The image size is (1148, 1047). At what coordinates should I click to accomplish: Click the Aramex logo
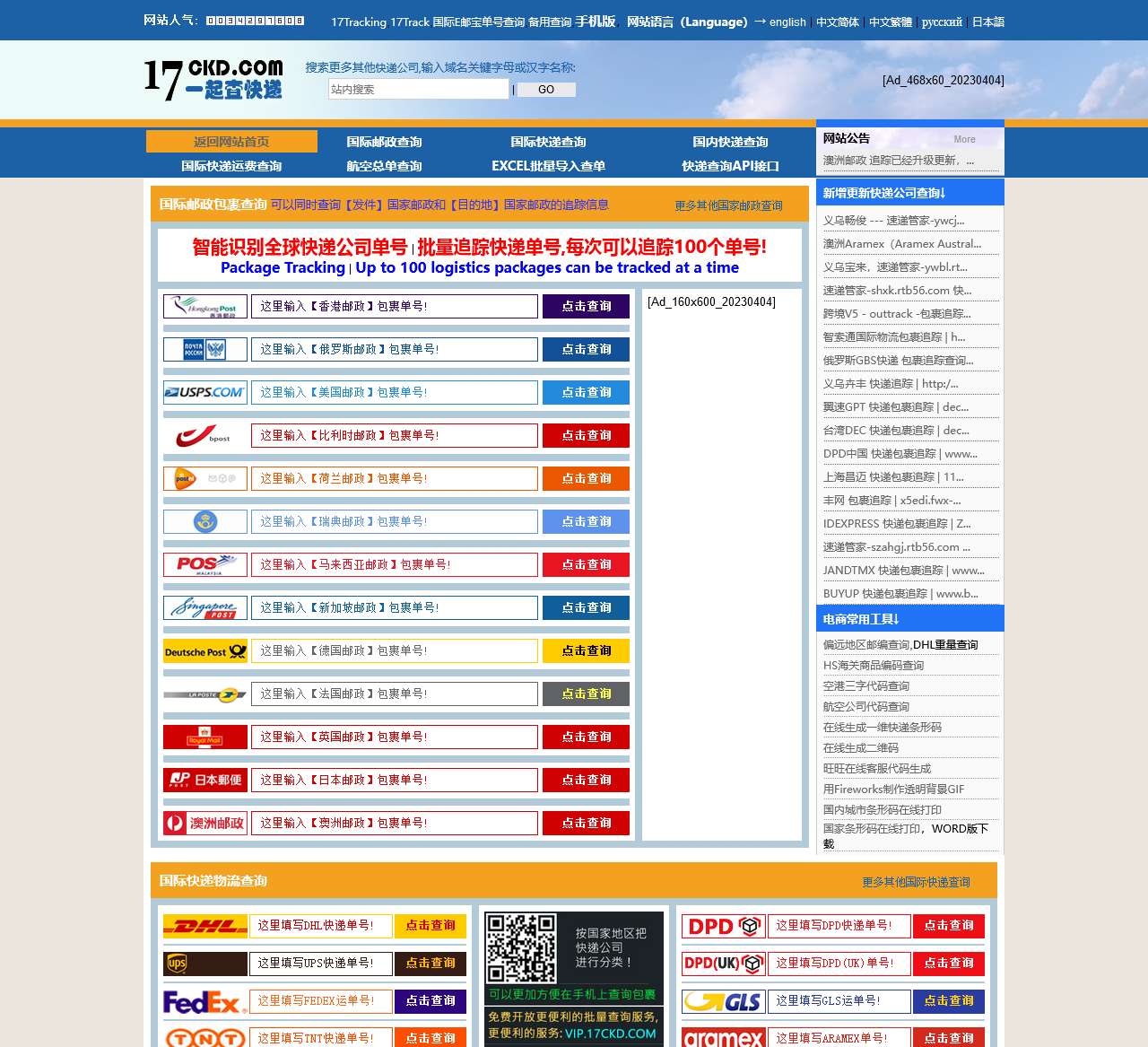(723, 1038)
